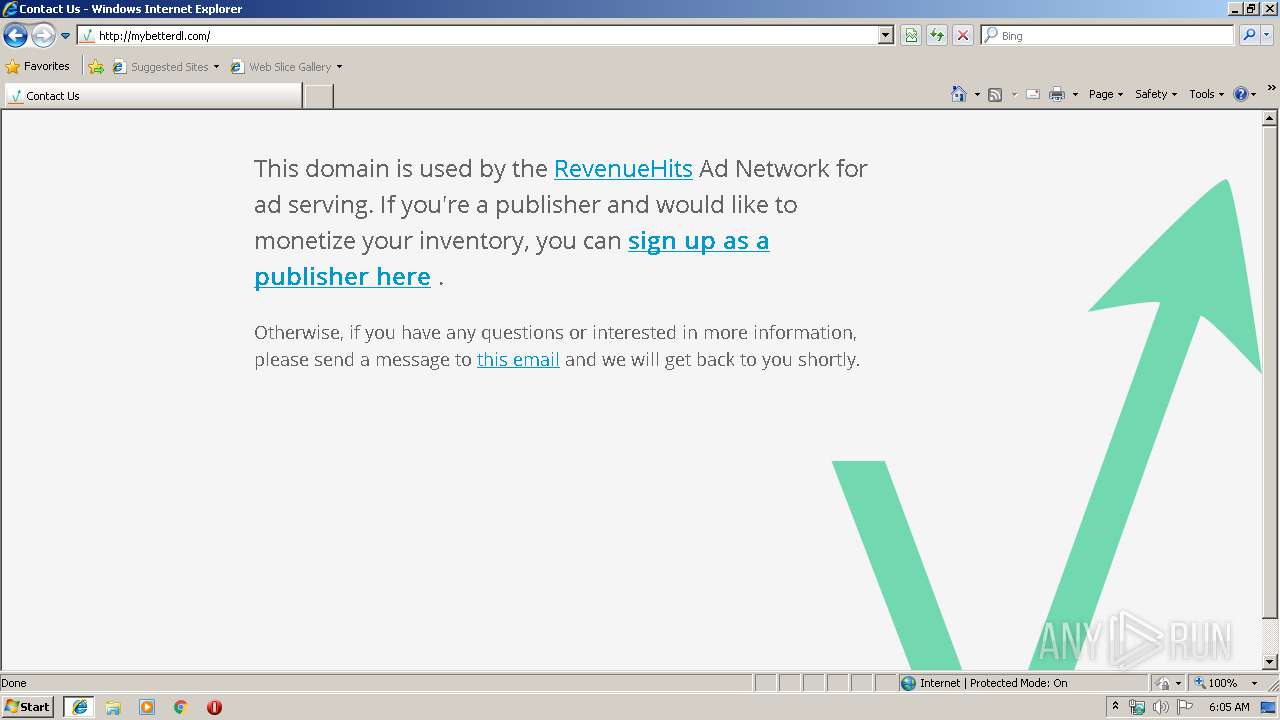
Task: Click the Read Mail envelope icon
Action: [1033, 95]
